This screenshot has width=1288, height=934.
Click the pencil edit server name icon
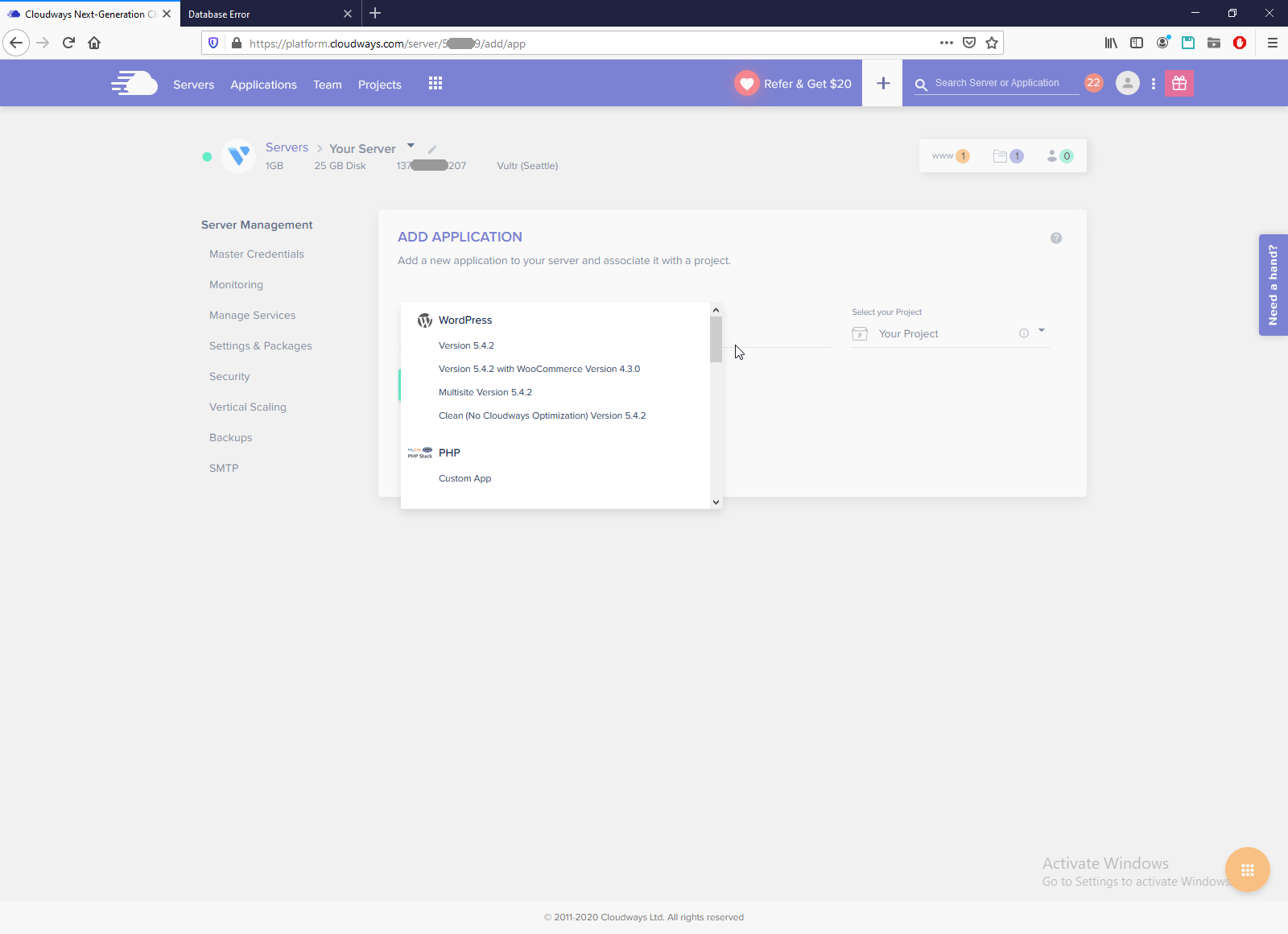432,149
